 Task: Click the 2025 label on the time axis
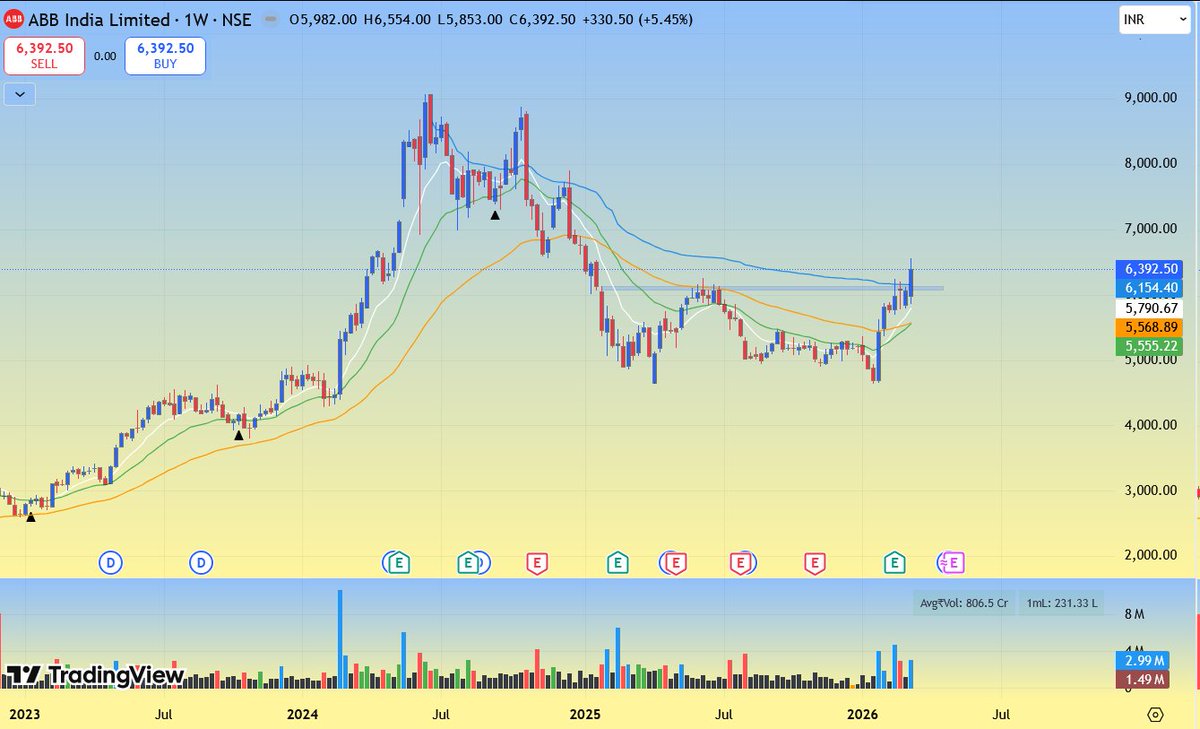tap(584, 715)
